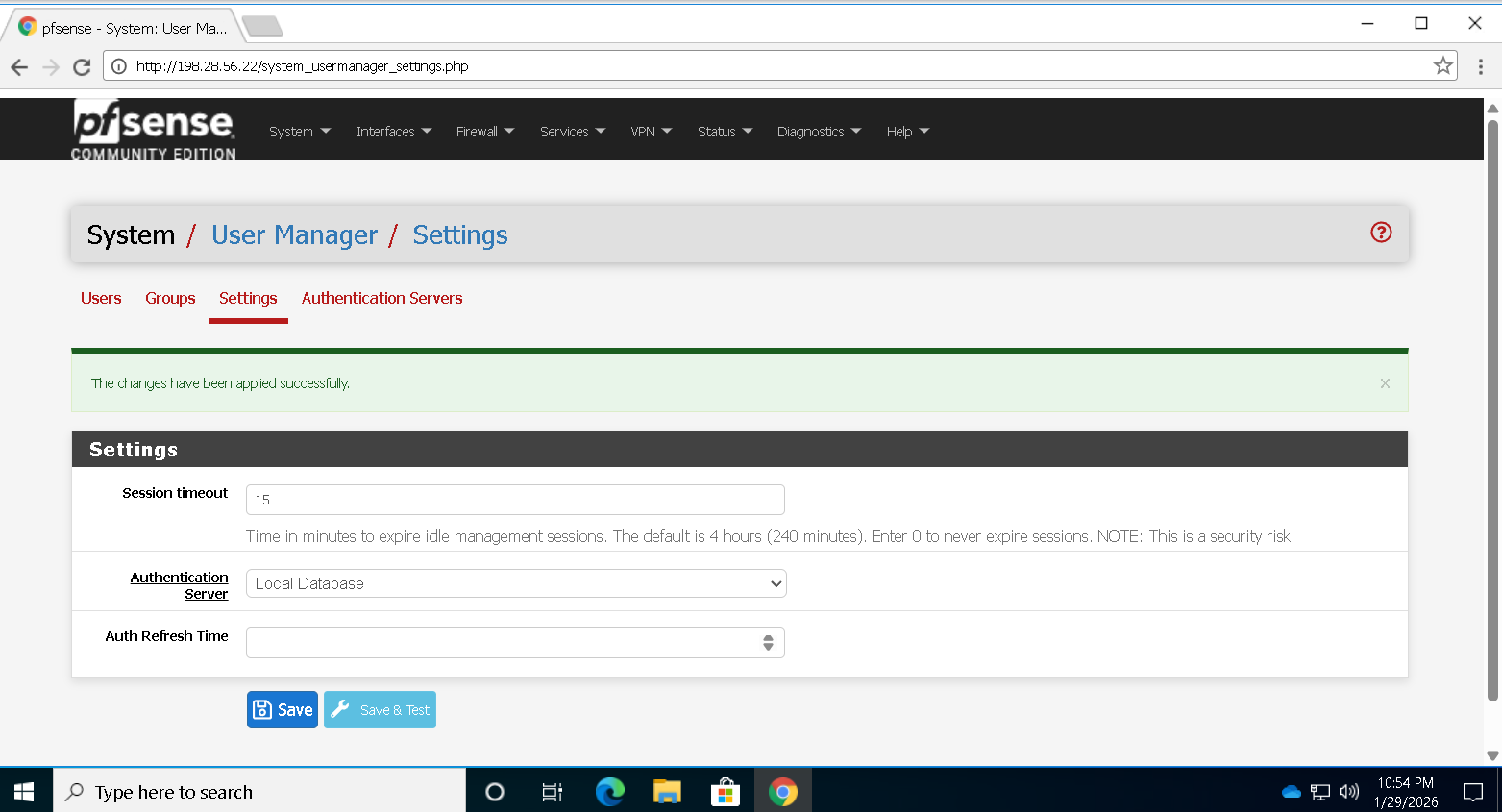Click the browser back arrow

(x=19, y=66)
